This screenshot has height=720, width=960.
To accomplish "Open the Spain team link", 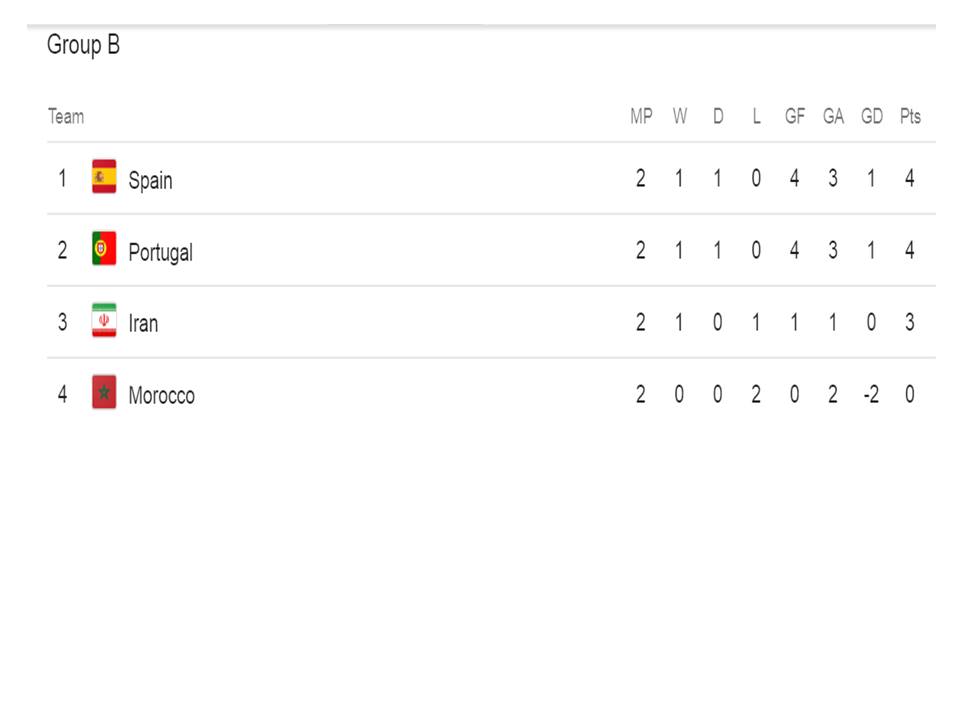I will tap(150, 180).
